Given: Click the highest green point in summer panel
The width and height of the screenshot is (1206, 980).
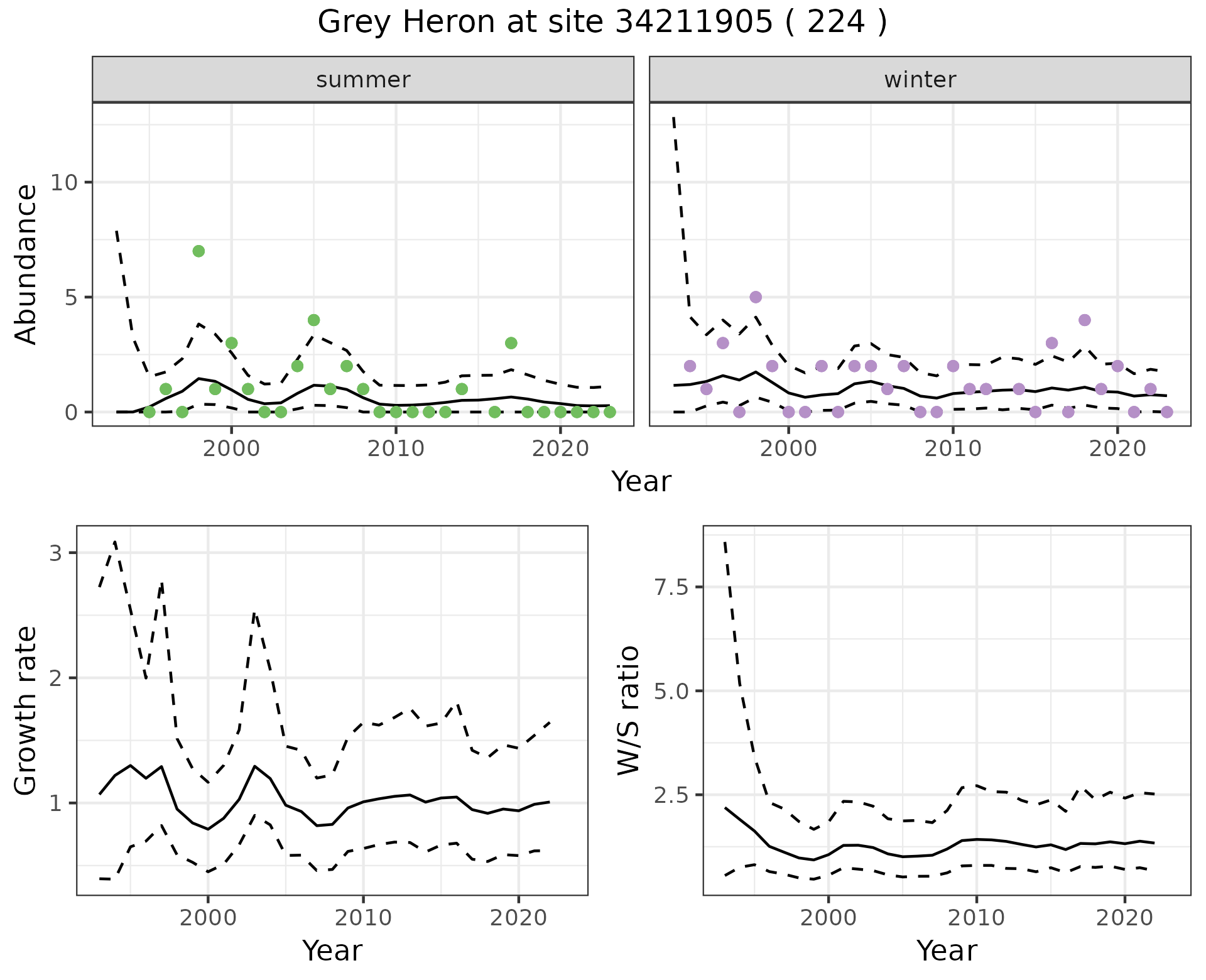Looking at the screenshot, I should [x=198, y=251].
